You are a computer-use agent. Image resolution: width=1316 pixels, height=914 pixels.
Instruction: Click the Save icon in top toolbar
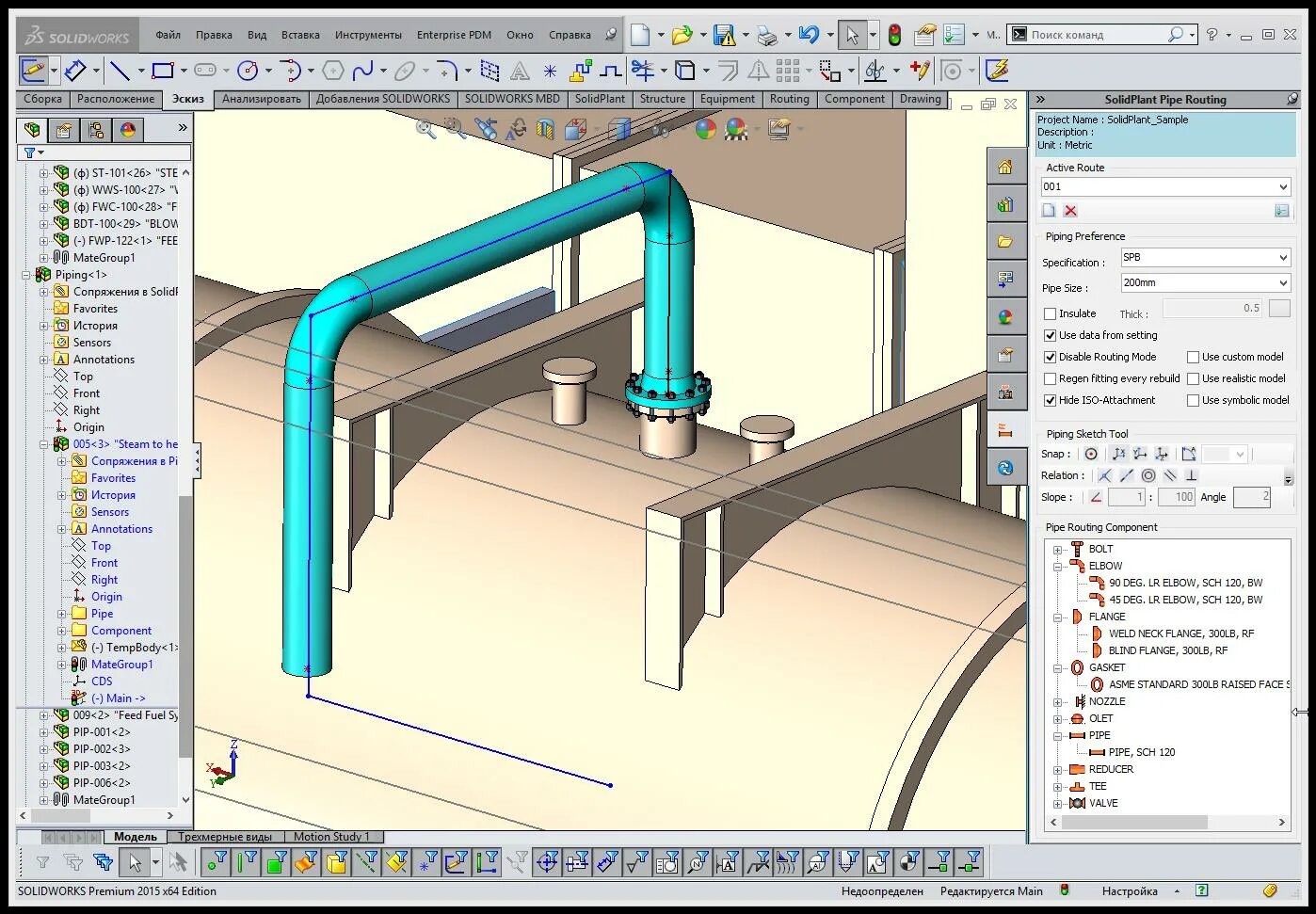coord(724,35)
